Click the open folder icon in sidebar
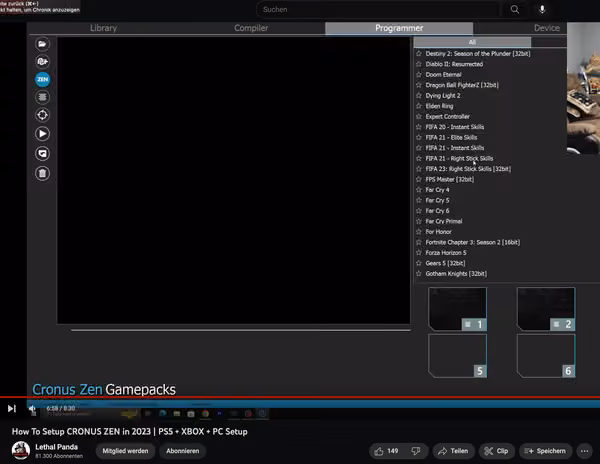Viewport: 600px width, 464px height. 42,44
